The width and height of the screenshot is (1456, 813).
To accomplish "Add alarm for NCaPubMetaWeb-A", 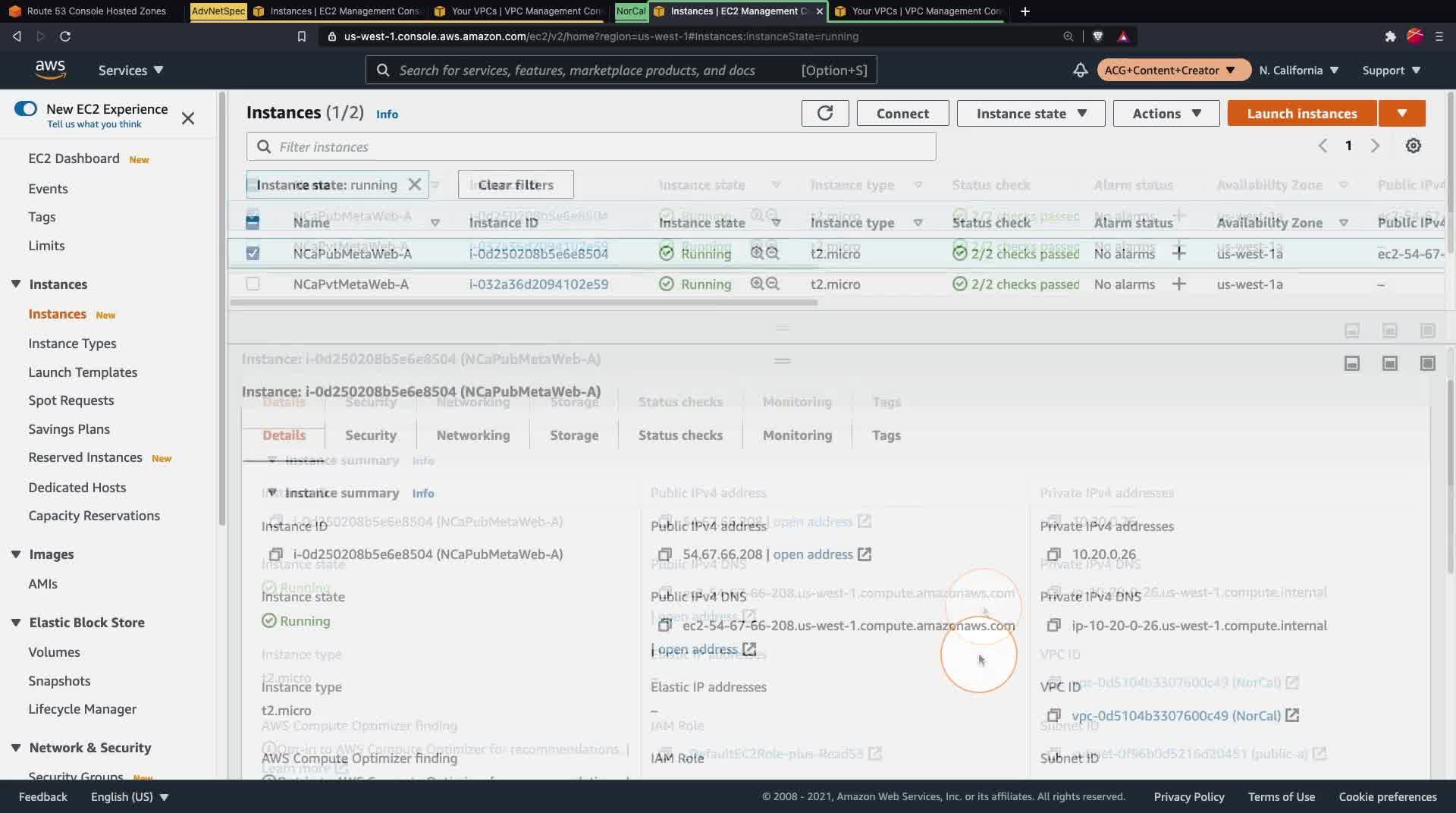I will coord(1178,253).
